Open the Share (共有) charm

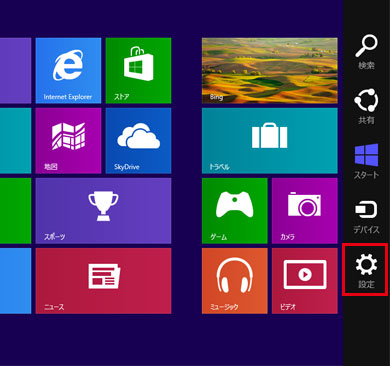tap(366, 107)
